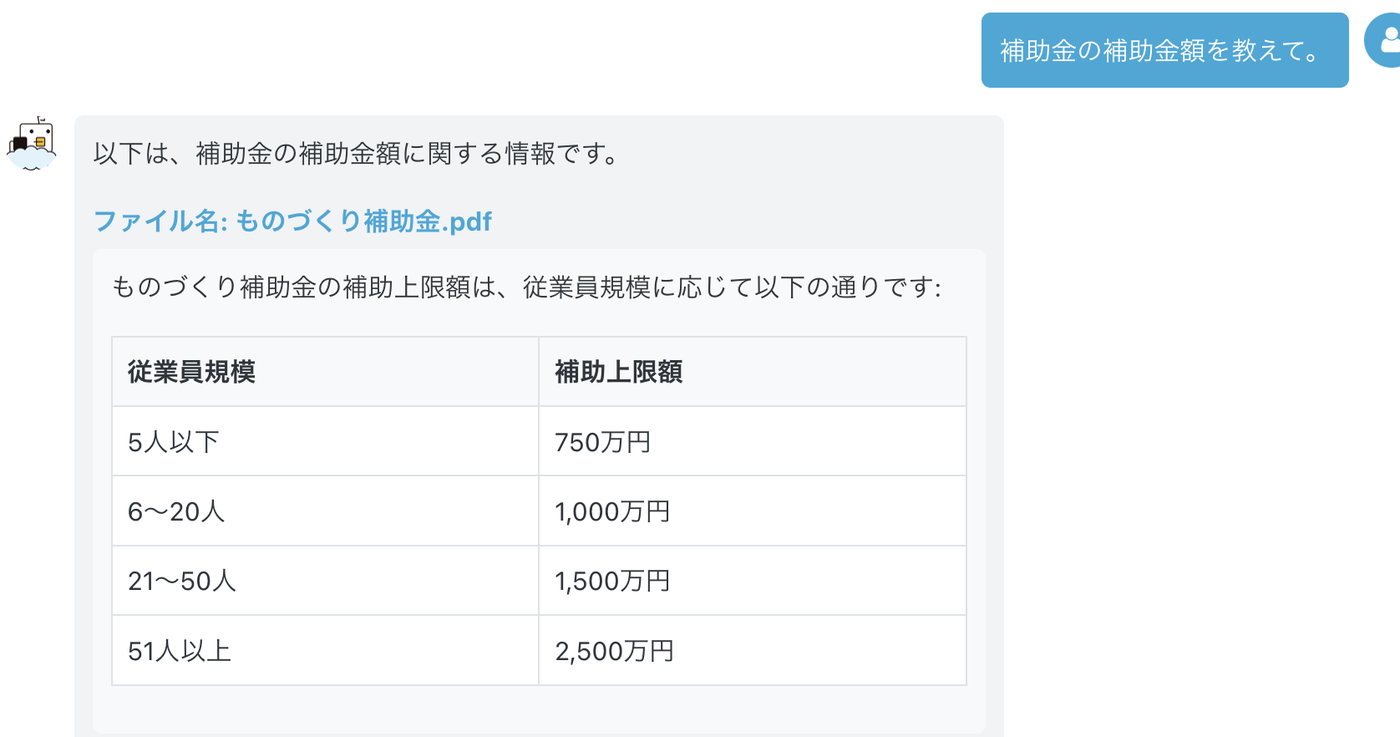Select the 1,000万円 table cell
Viewport: 1400px width, 737px height.
pyautogui.click(x=752, y=511)
